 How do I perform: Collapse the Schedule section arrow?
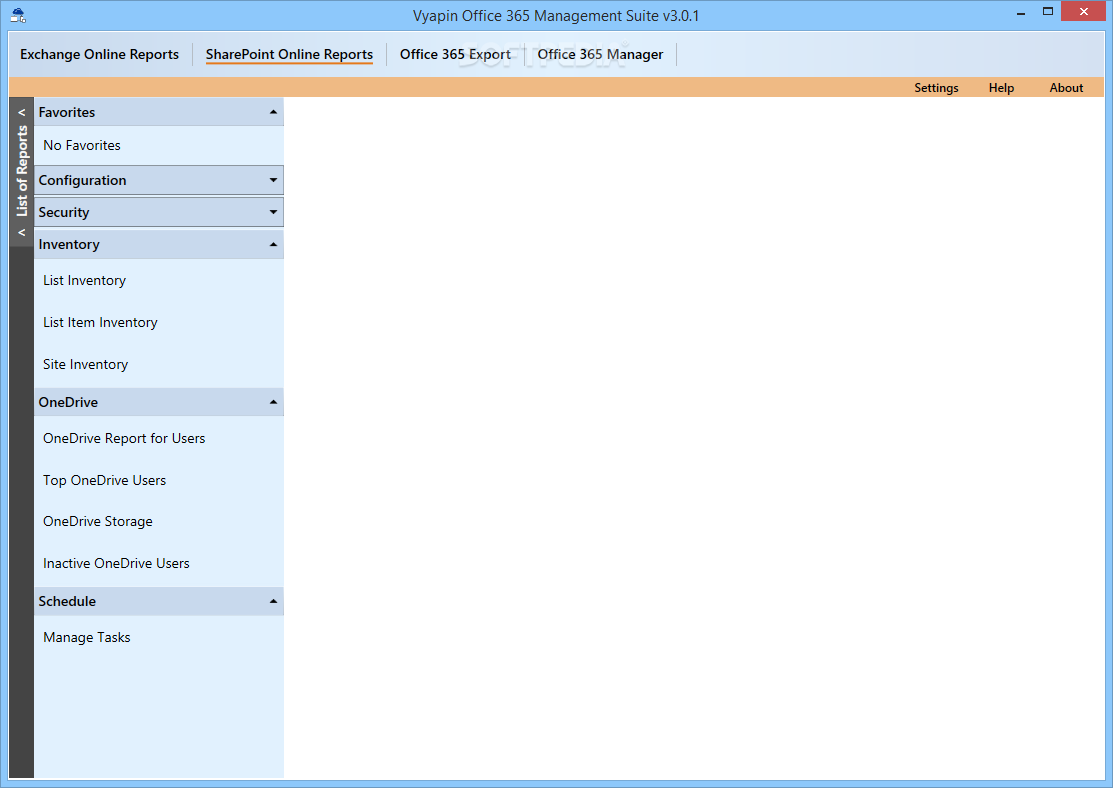pos(273,601)
